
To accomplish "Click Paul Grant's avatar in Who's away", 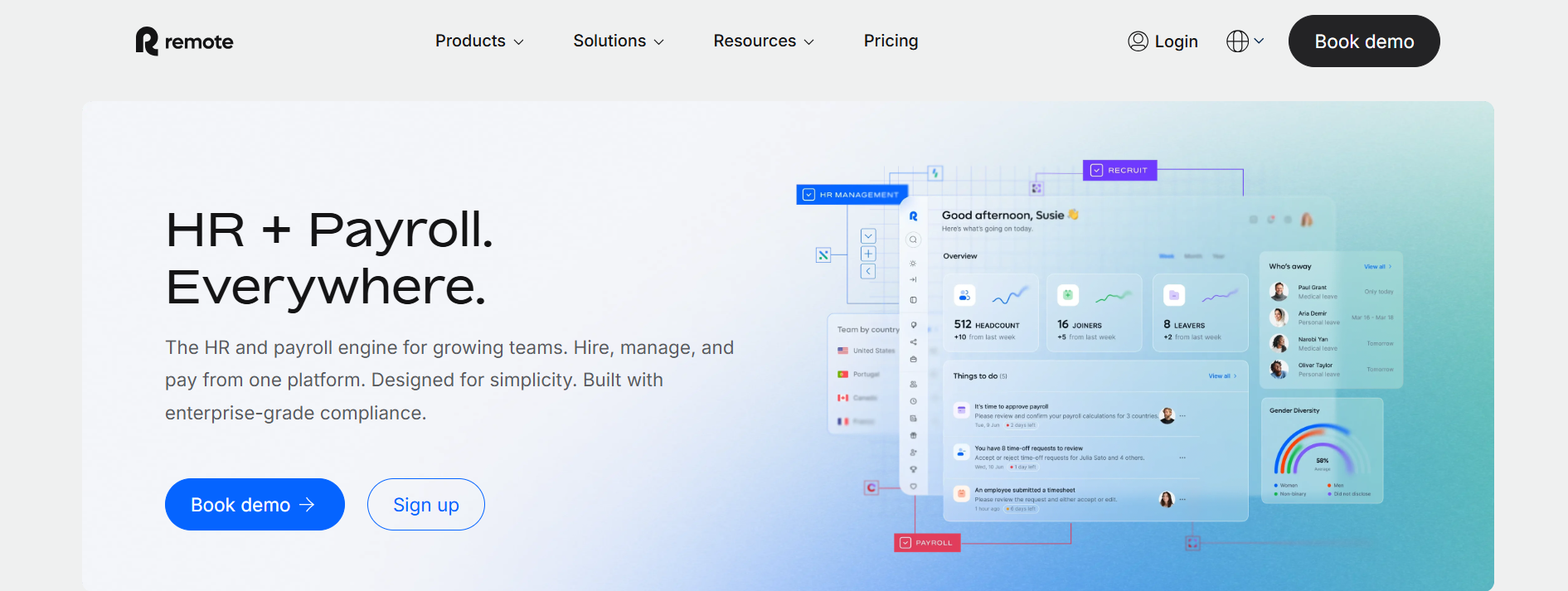I will pos(1279,292).
